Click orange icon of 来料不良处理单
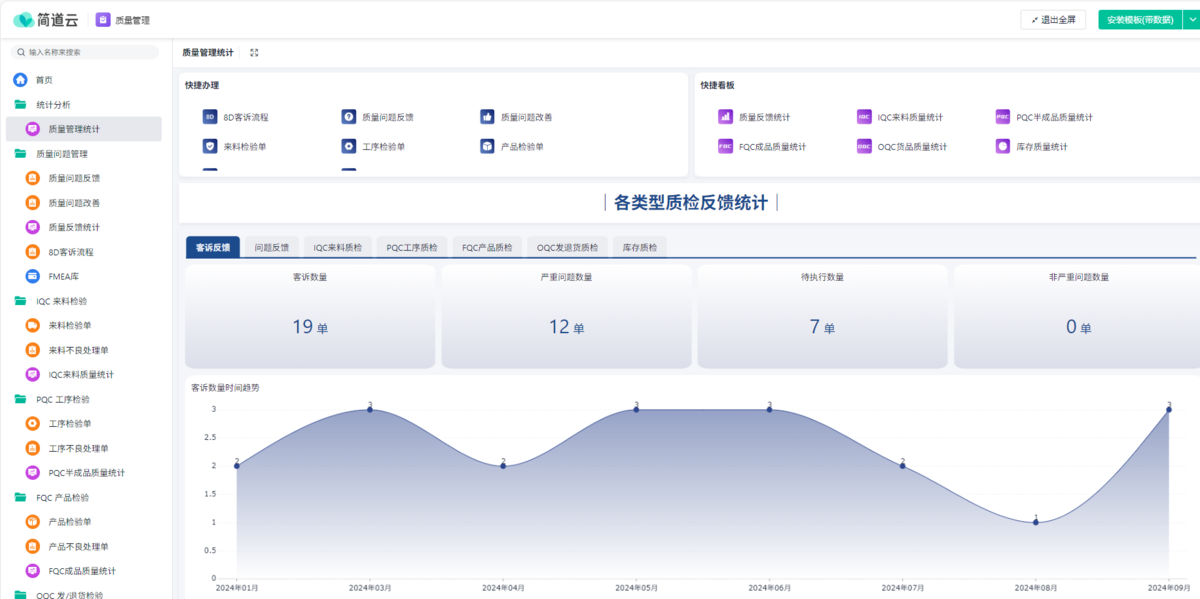Image resolution: width=1200 pixels, height=599 pixels. pyautogui.click(x=32, y=350)
